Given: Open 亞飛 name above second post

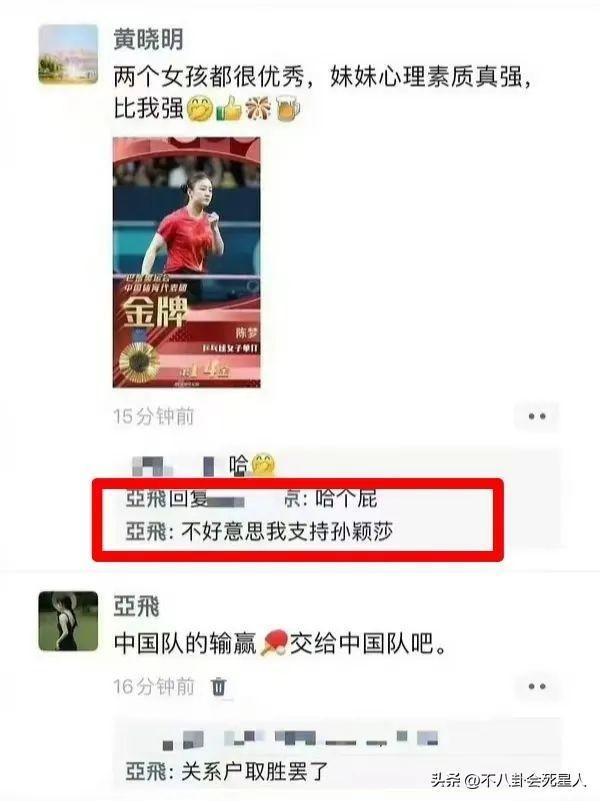Looking at the screenshot, I should click(136, 606).
